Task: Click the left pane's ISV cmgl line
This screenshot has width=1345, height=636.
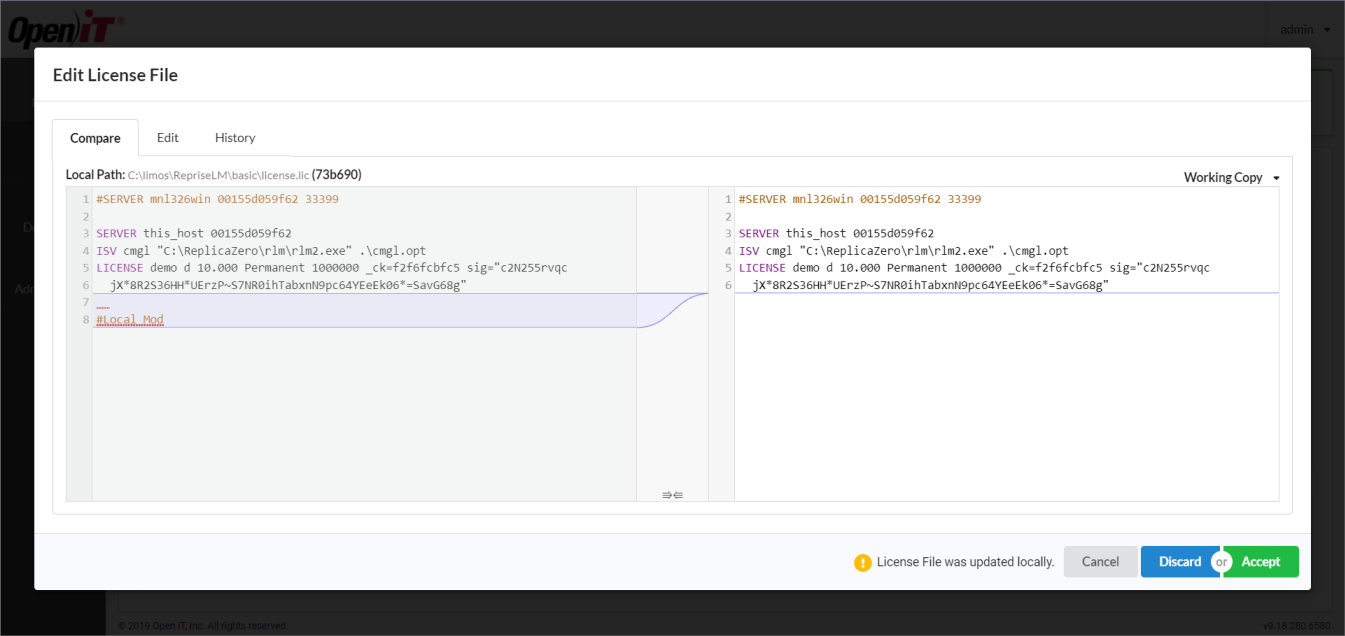Action: tap(261, 251)
